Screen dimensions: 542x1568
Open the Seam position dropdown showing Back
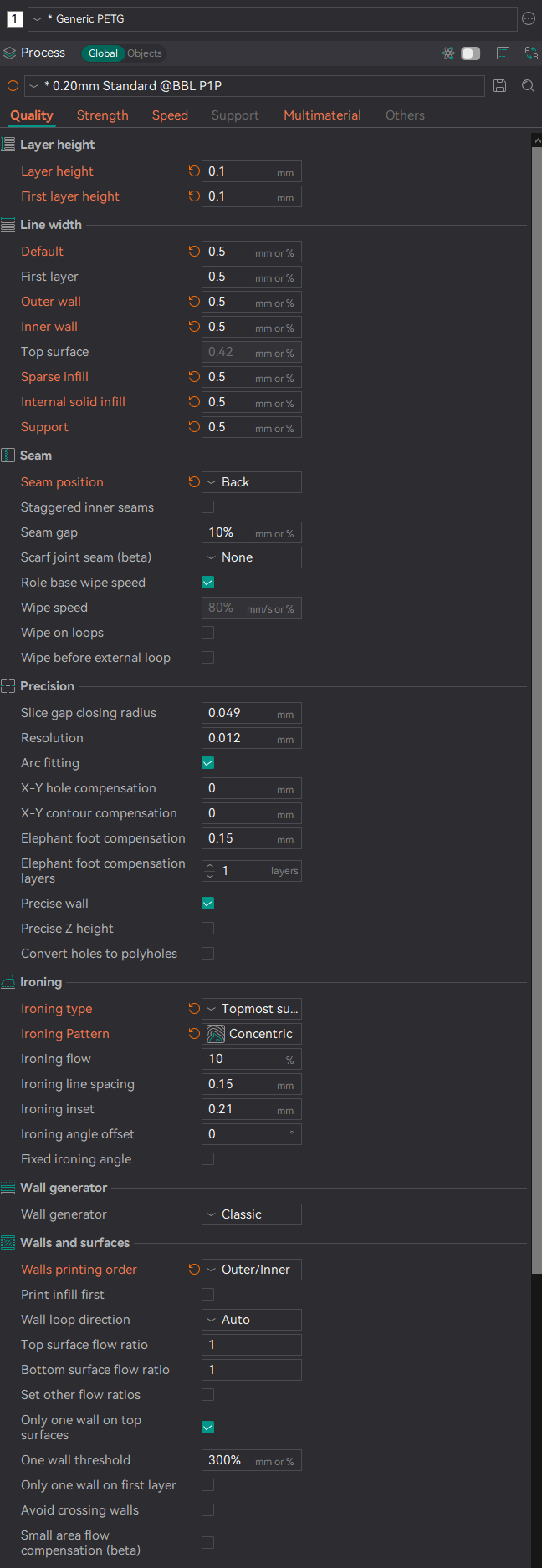tap(252, 482)
